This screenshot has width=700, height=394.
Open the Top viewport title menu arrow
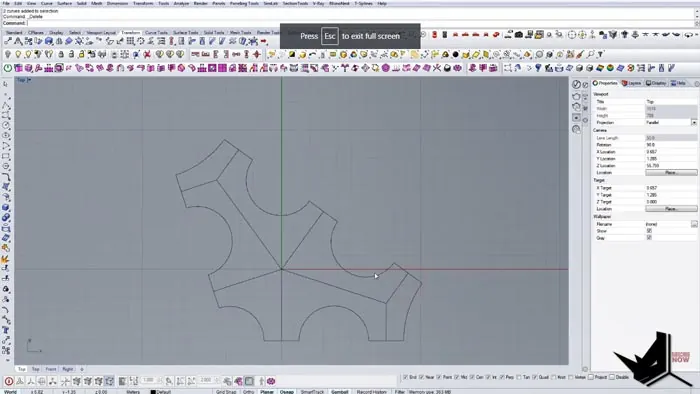(x=29, y=80)
